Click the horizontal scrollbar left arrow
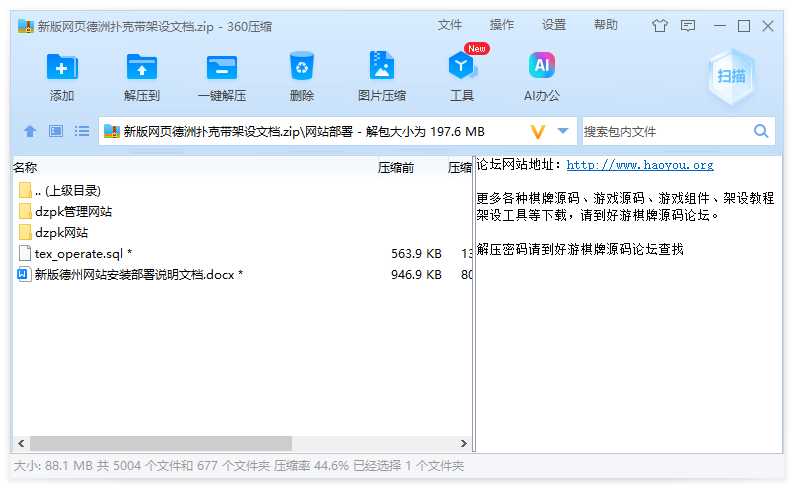Screen dimensions: 794x488 21,443
